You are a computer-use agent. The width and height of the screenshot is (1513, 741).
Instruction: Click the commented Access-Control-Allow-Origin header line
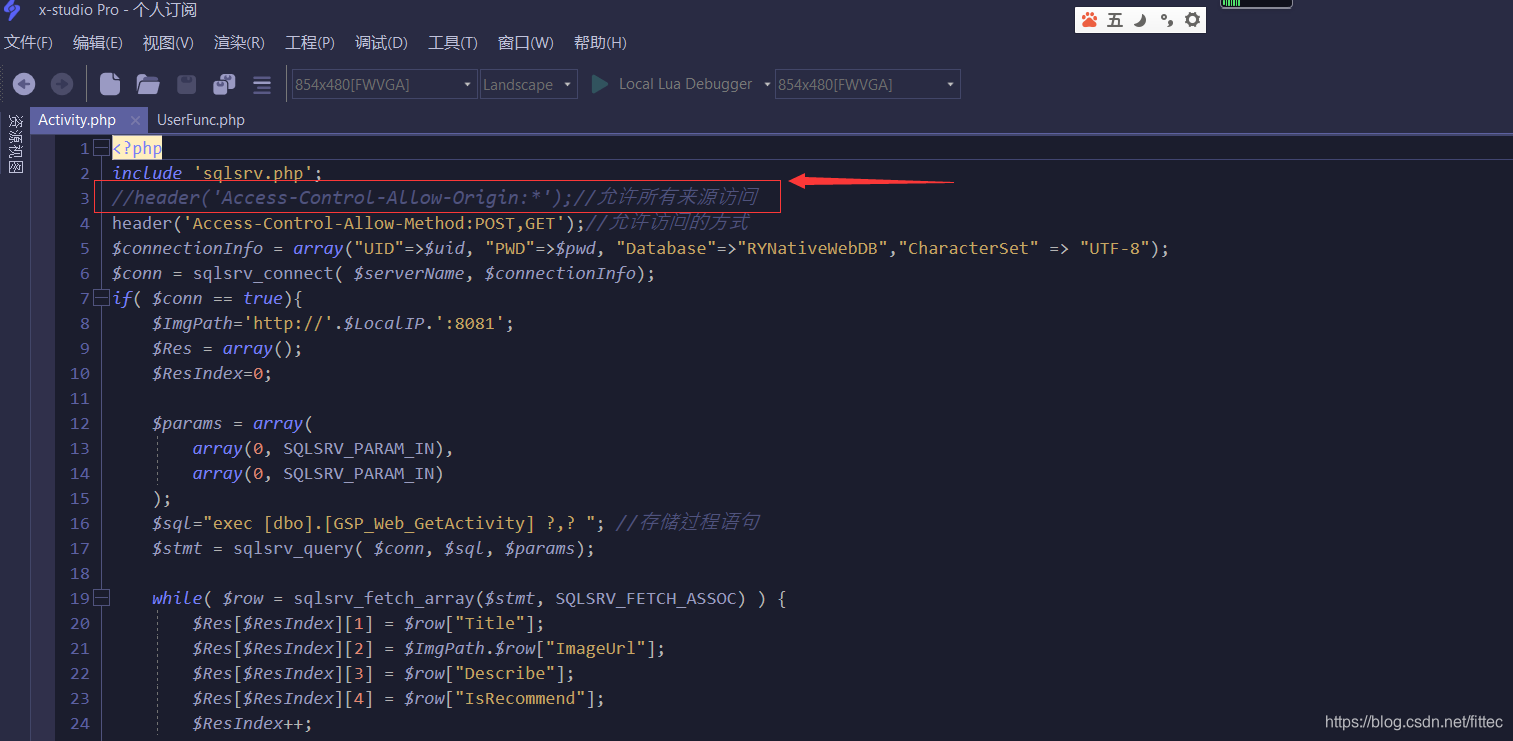coord(435,198)
